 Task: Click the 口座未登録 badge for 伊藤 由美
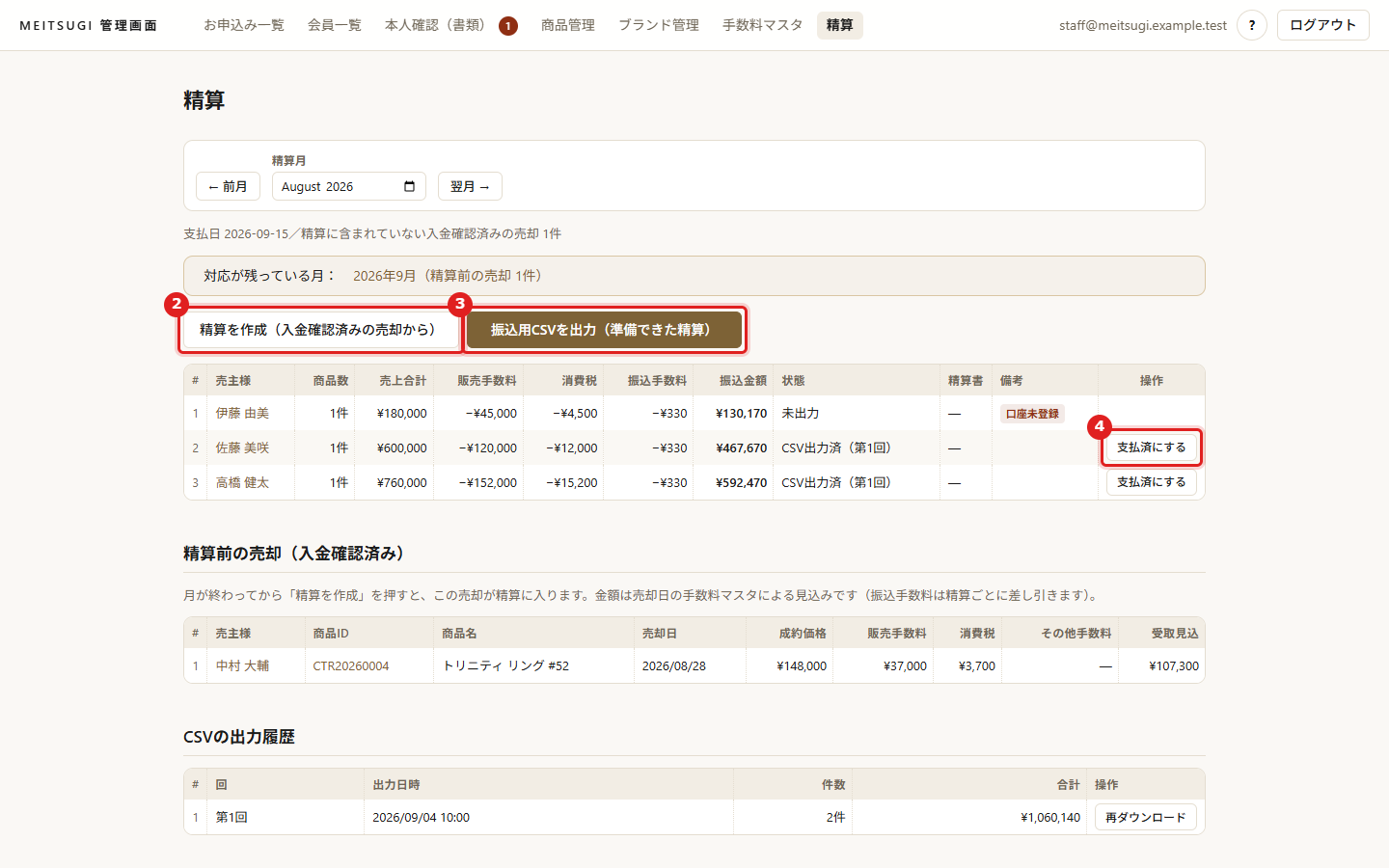[x=1032, y=414]
